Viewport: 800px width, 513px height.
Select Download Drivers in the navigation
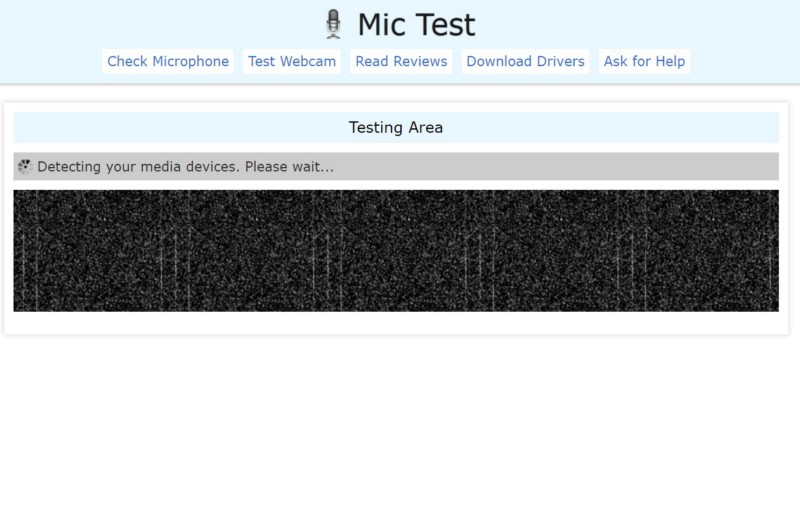(526, 61)
